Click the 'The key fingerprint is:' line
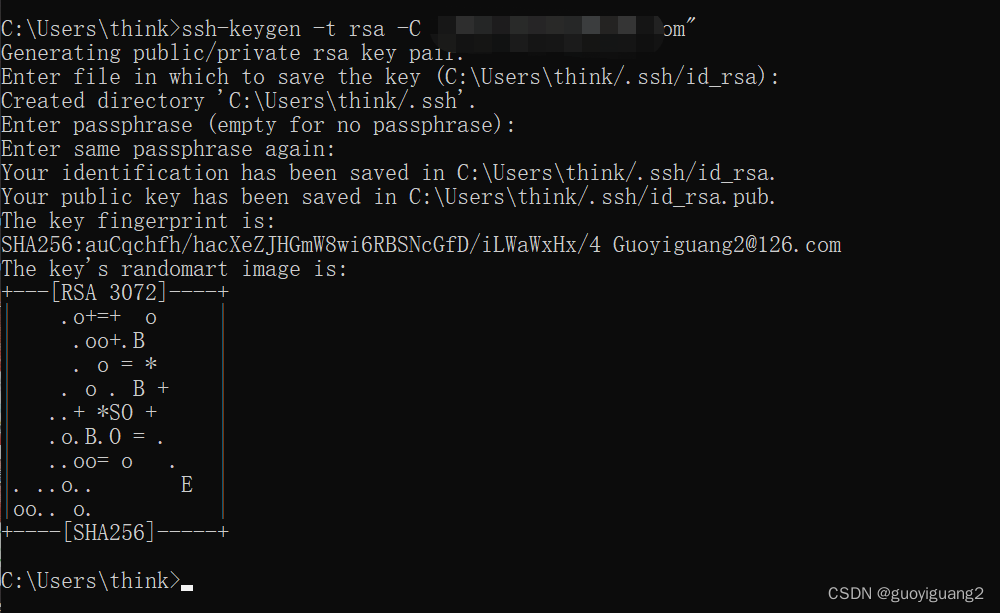The width and height of the screenshot is (1000, 613). (138, 221)
